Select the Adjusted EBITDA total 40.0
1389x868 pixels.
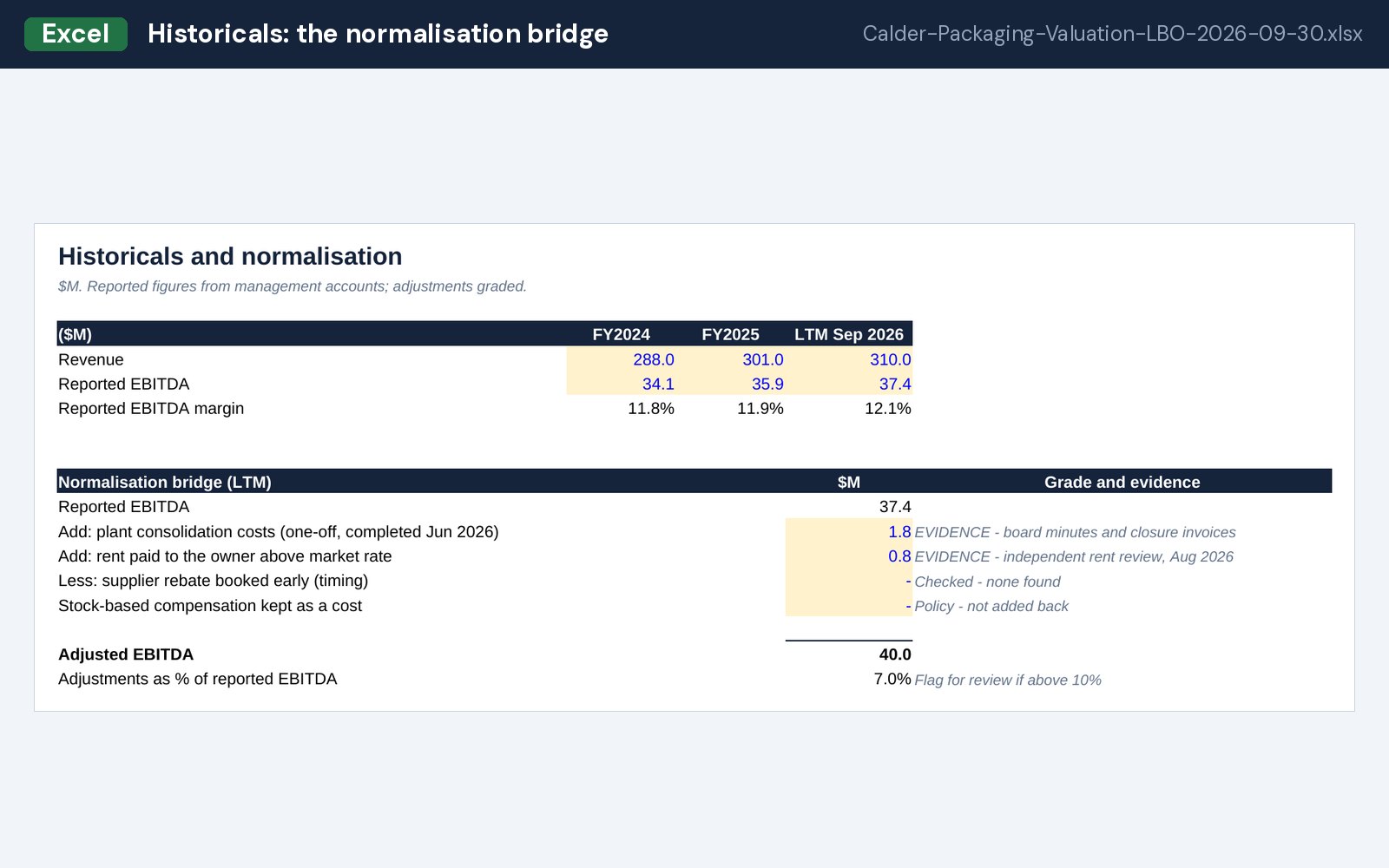pyautogui.click(x=895, y=654)
